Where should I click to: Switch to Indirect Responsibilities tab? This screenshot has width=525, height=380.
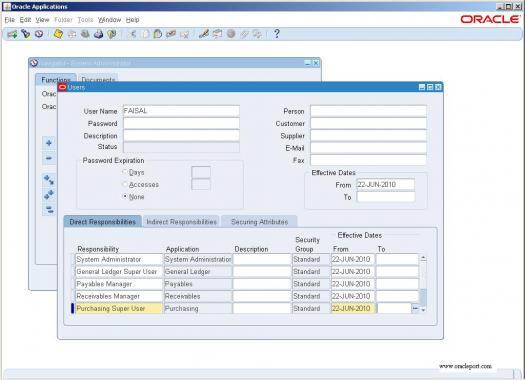coord(181,222)
